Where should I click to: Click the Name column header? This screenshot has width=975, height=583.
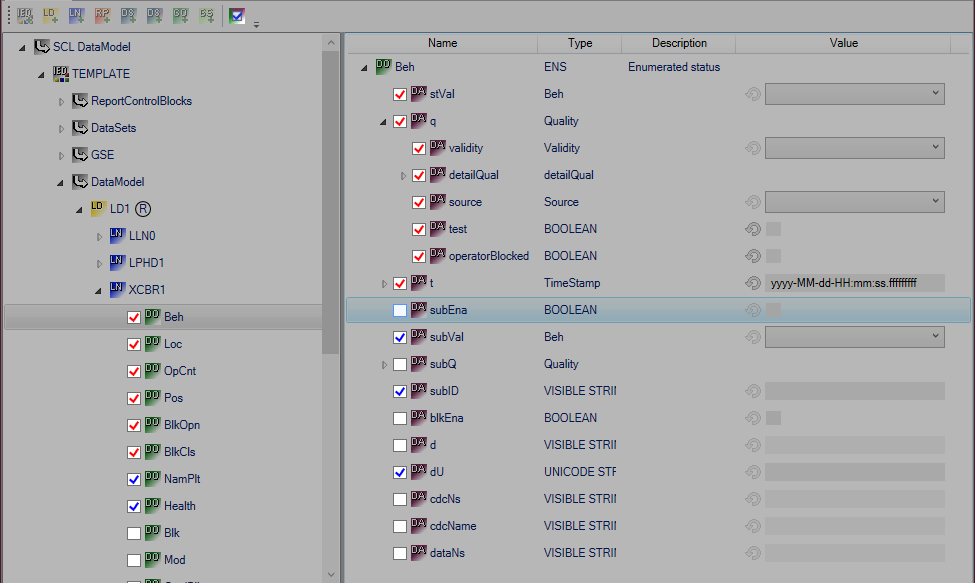click(x=442, y=43)
